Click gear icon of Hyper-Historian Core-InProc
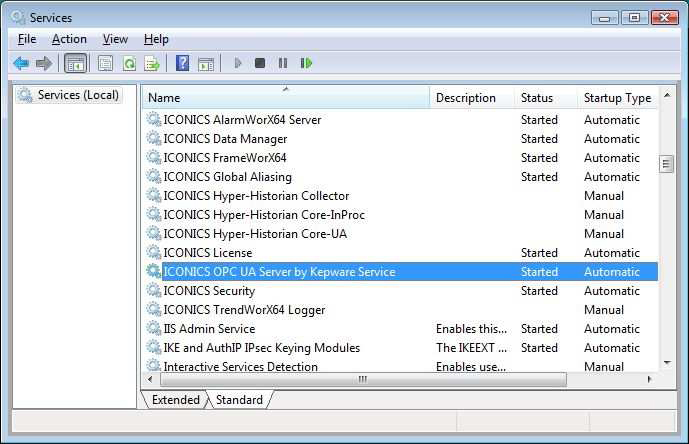 pyautogui.click(x=154, y=215)
